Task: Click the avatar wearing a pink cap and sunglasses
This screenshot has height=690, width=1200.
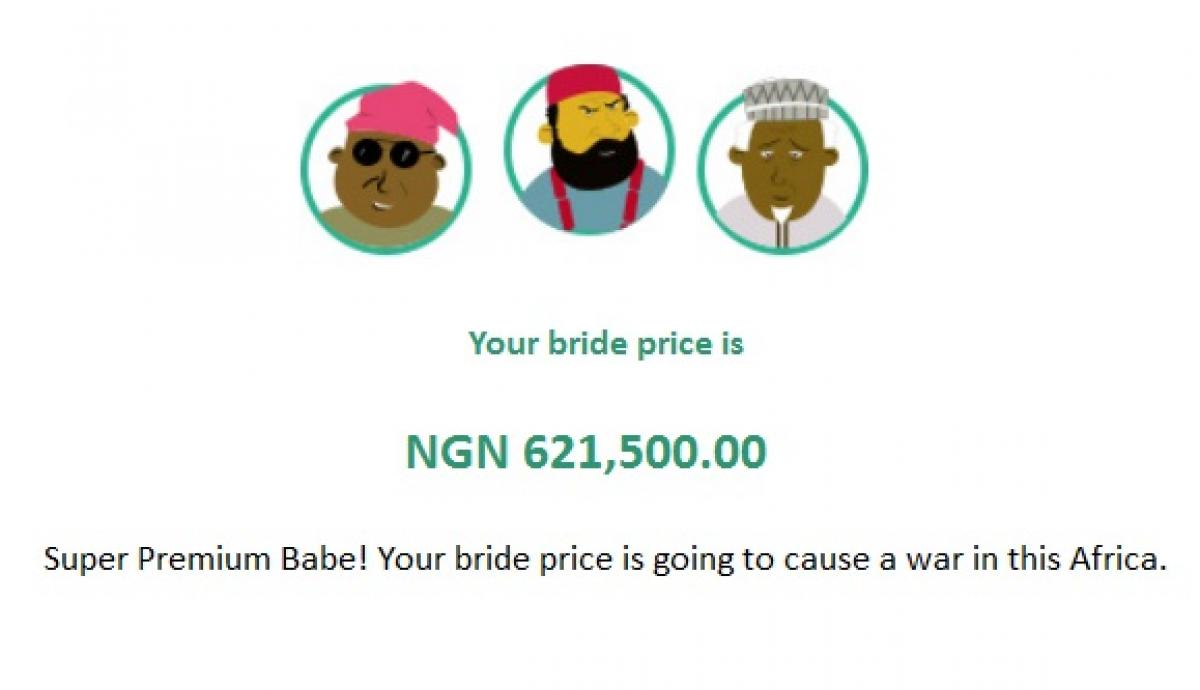Action: [x=386, y=168]
